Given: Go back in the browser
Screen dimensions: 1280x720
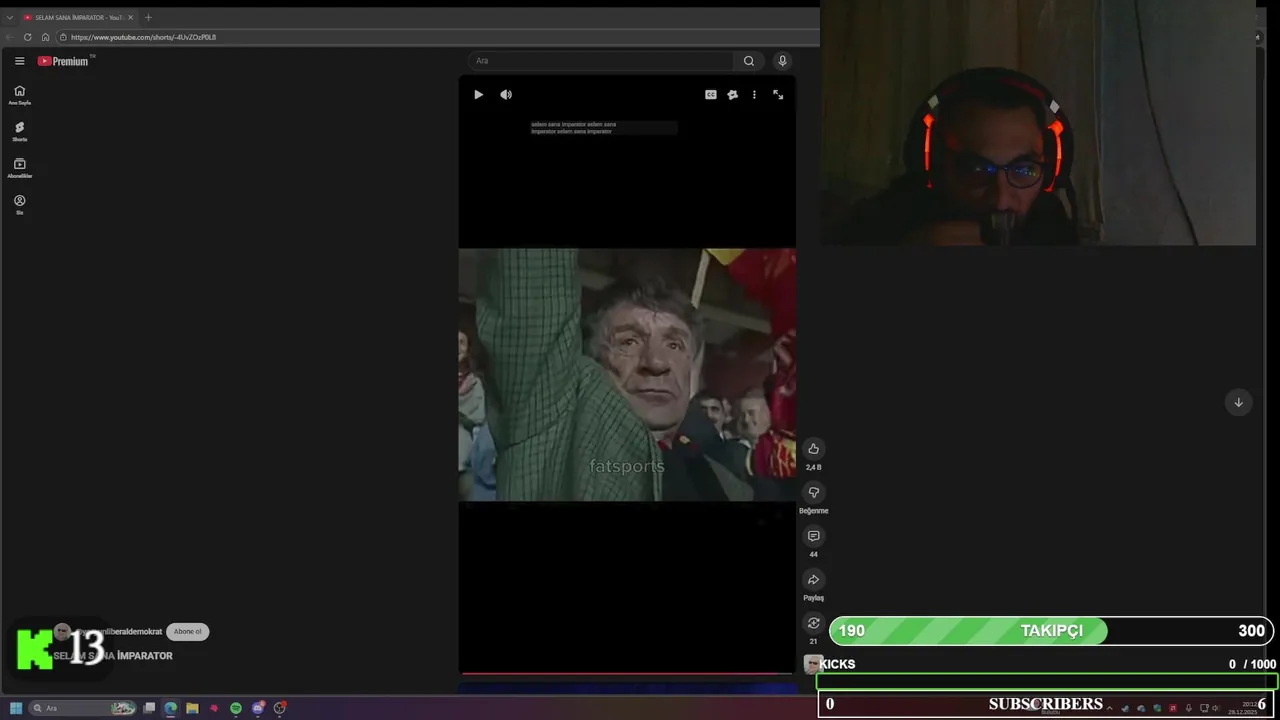Looking at the screenshot, I should [10, 37].
